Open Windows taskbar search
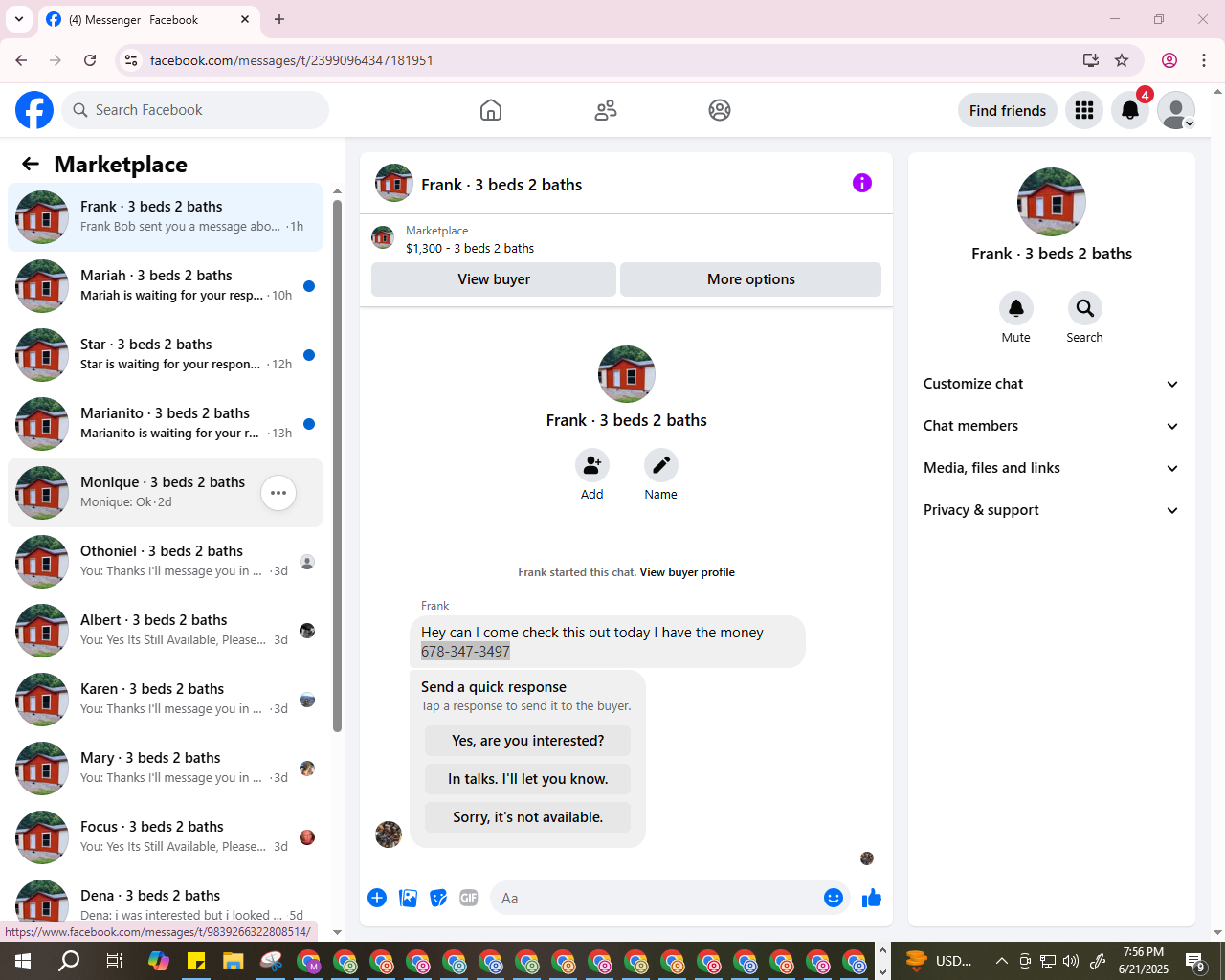This screenshot has width=1225, height=980. click(x=69, y=961)
